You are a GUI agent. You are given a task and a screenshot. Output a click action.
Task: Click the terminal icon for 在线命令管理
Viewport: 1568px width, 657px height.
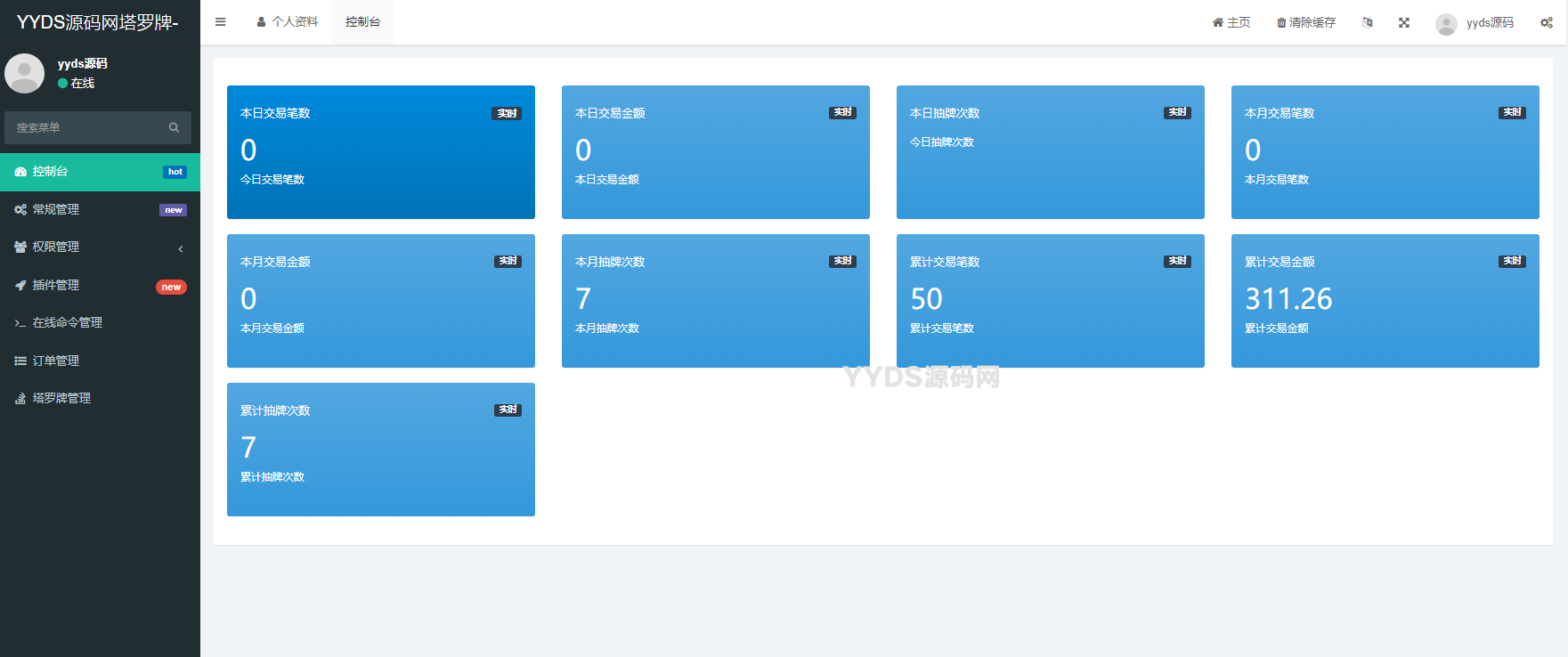20,323
